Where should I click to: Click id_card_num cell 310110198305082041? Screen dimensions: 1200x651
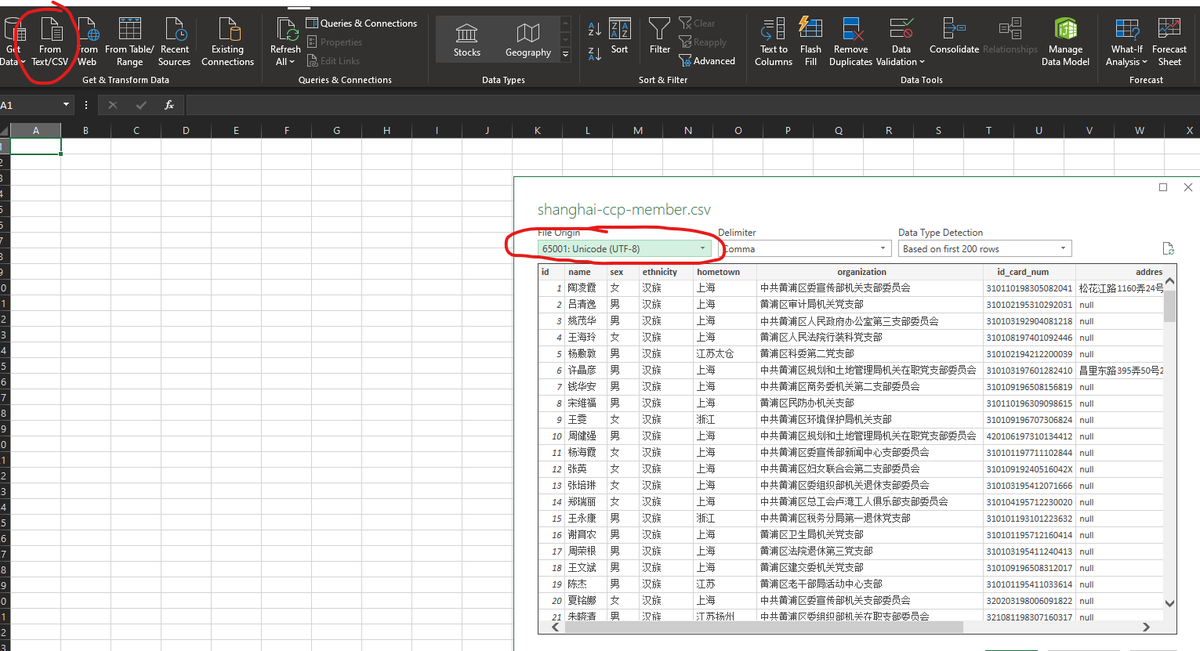[x=1028, y=288]
